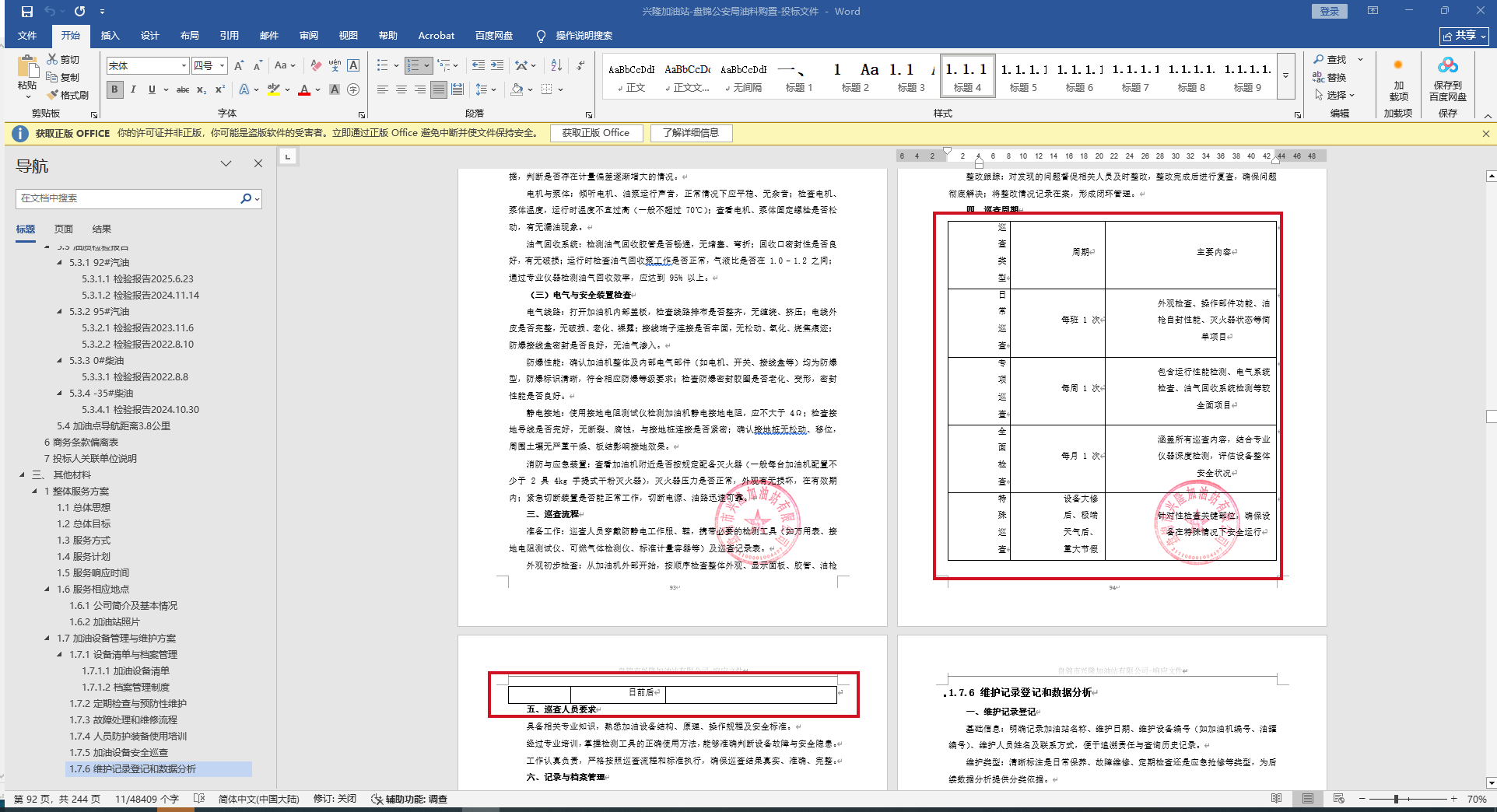
Task: Apply character border with the boxed A
Action: tap(353, 66)
